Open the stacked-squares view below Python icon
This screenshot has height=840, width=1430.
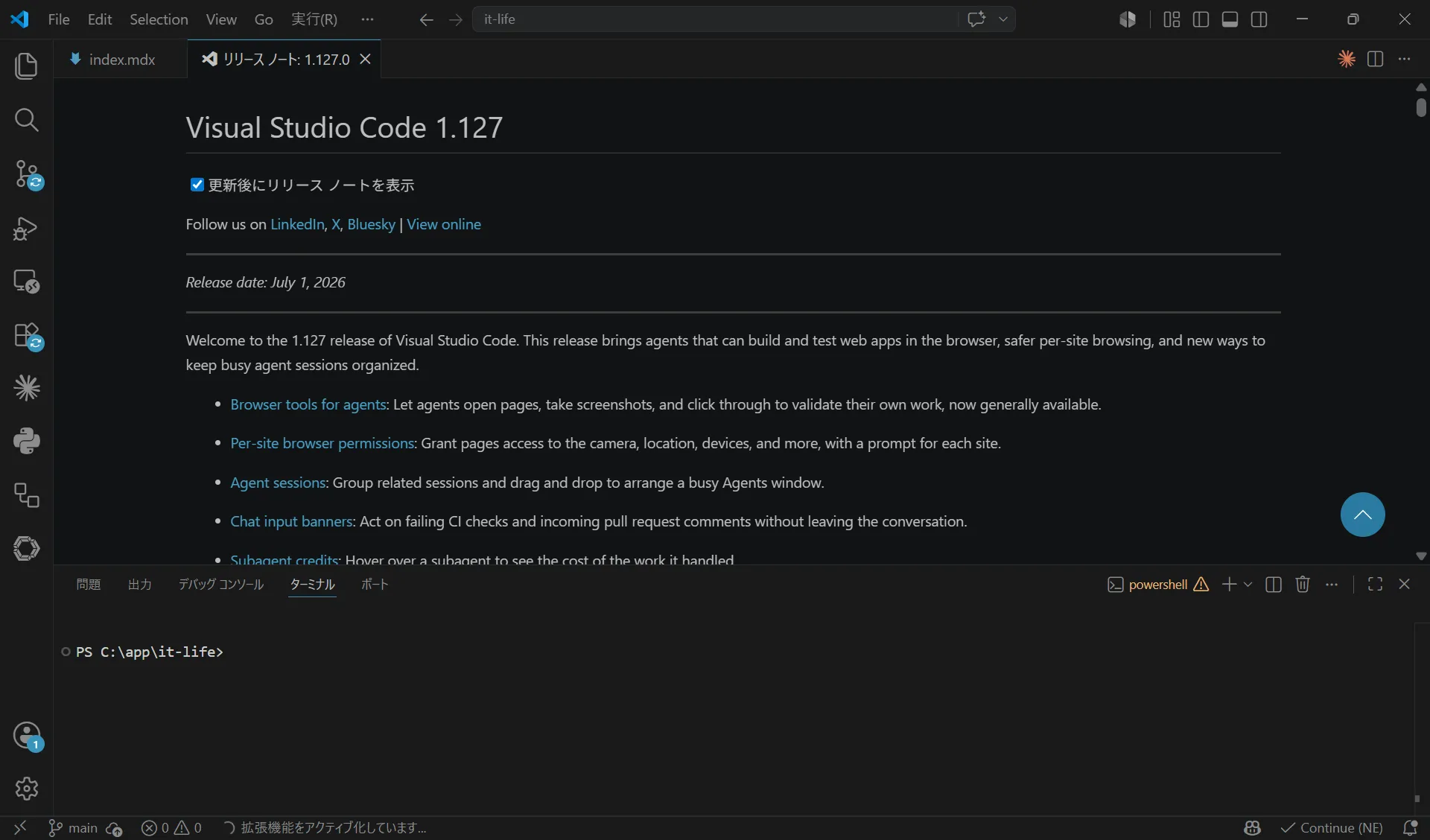[x=26, y=495]
